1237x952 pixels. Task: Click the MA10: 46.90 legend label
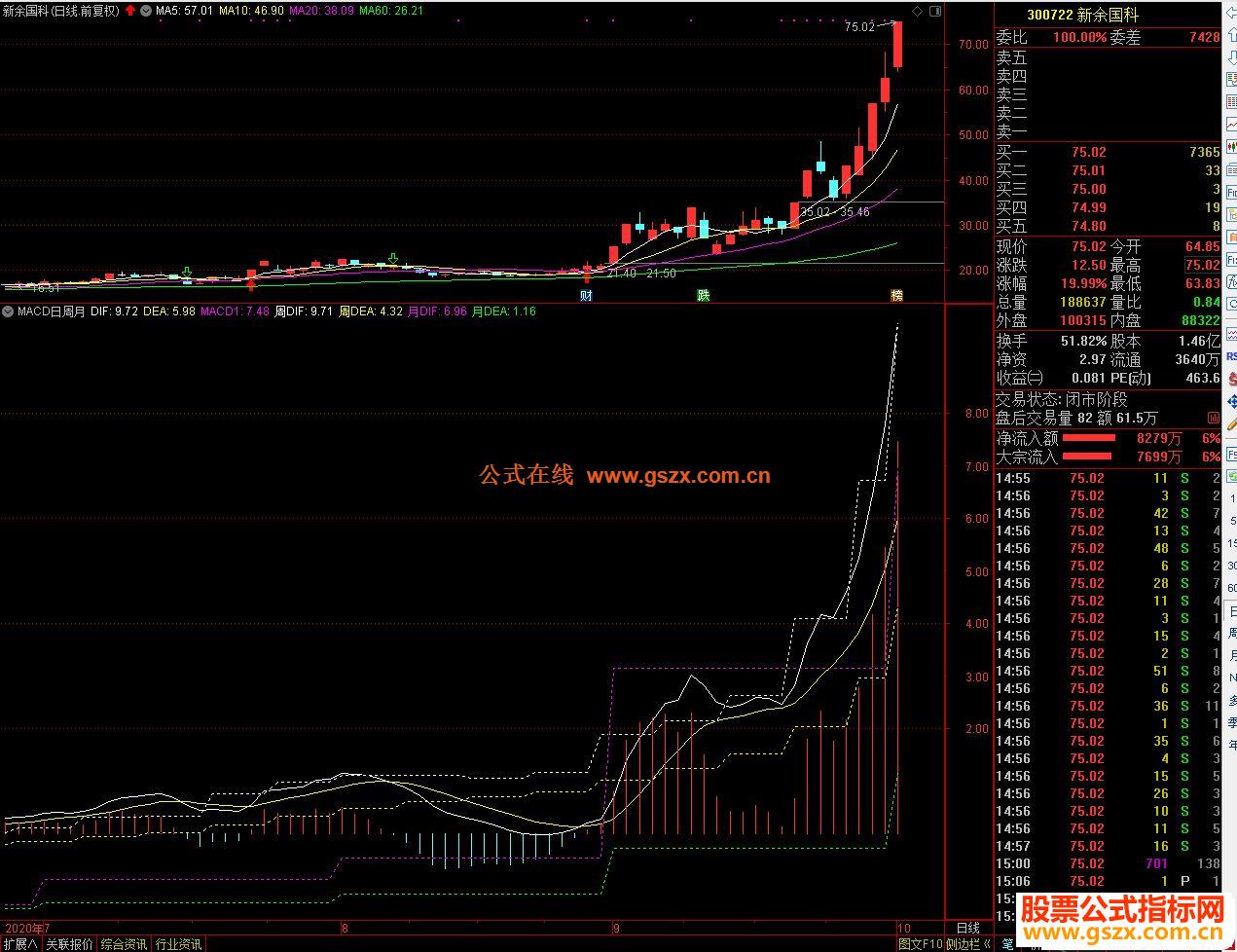pos(251,11)
